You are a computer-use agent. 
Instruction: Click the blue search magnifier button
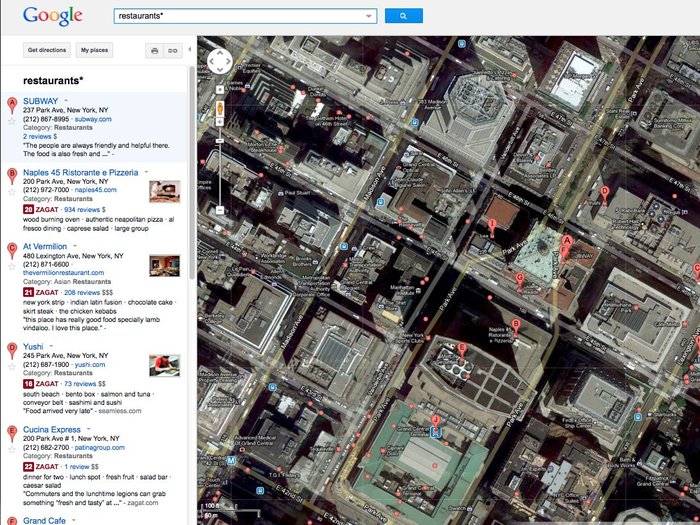pos(404,16)
